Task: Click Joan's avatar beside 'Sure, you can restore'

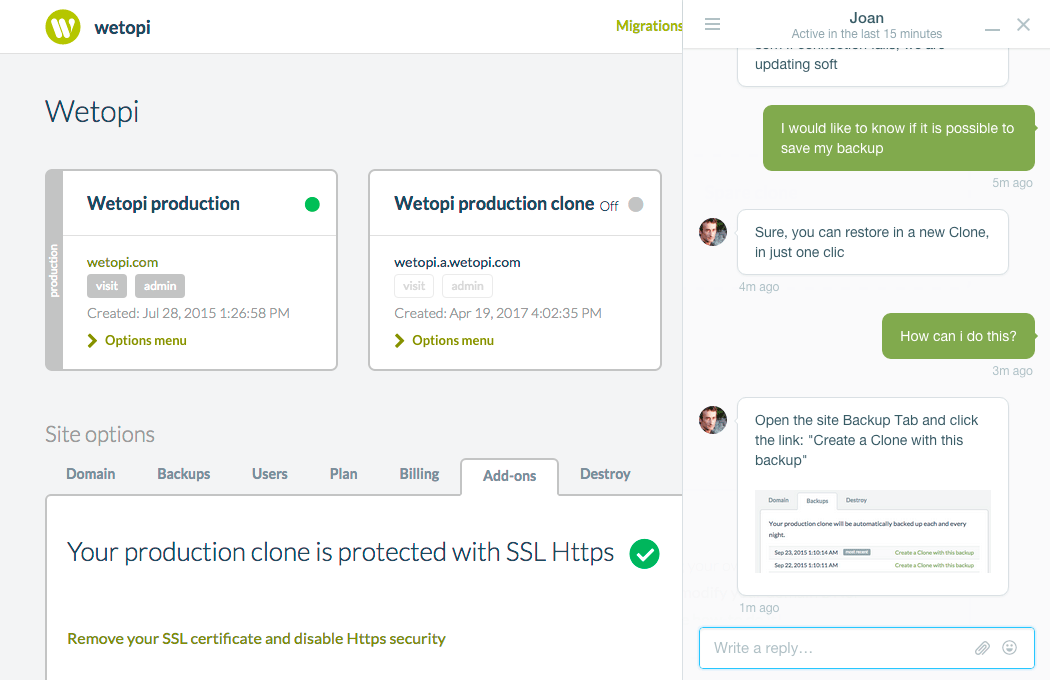Action: 712,232
